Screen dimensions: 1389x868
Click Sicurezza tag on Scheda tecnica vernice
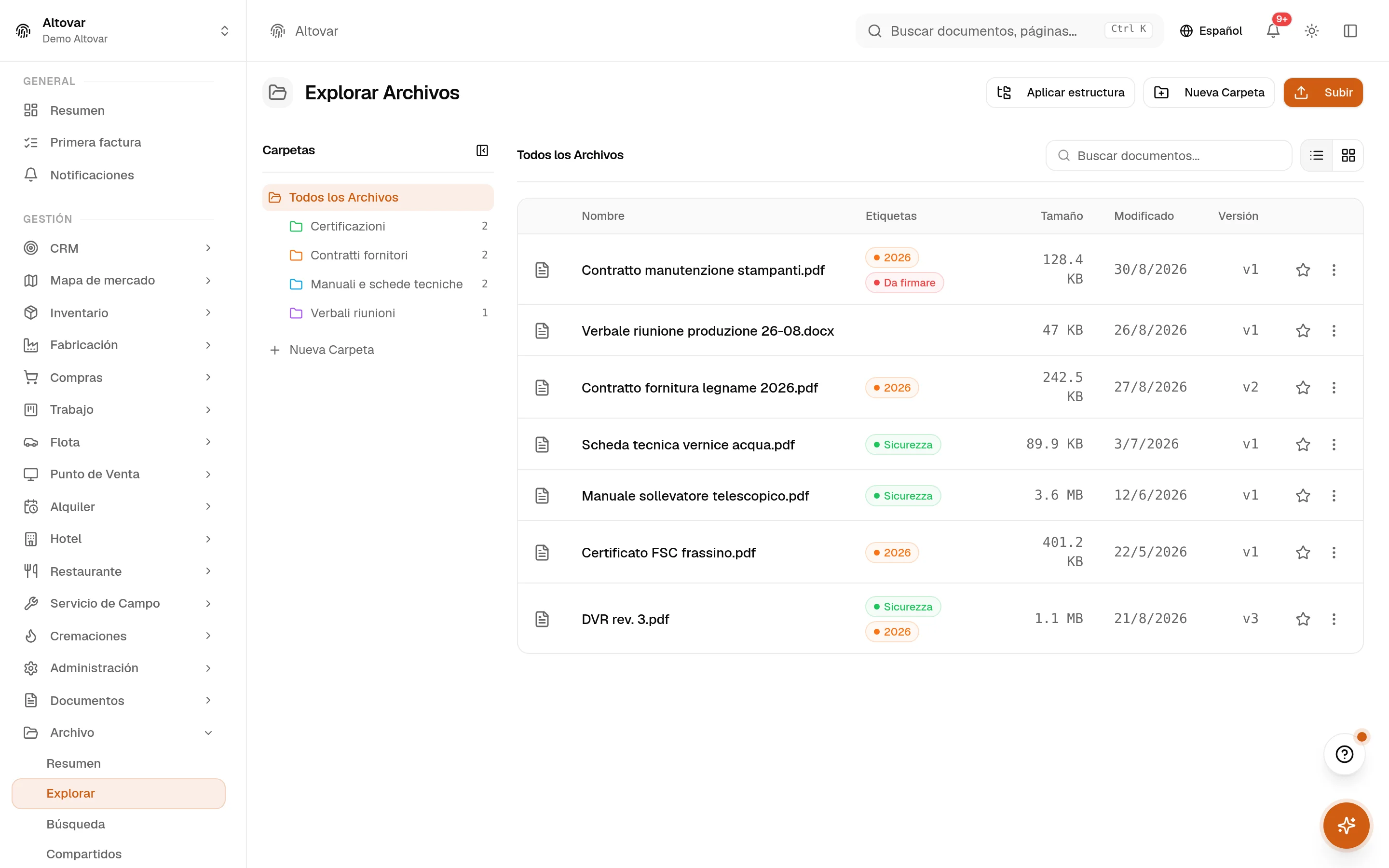pyautogui.click(x=903, y=444)
